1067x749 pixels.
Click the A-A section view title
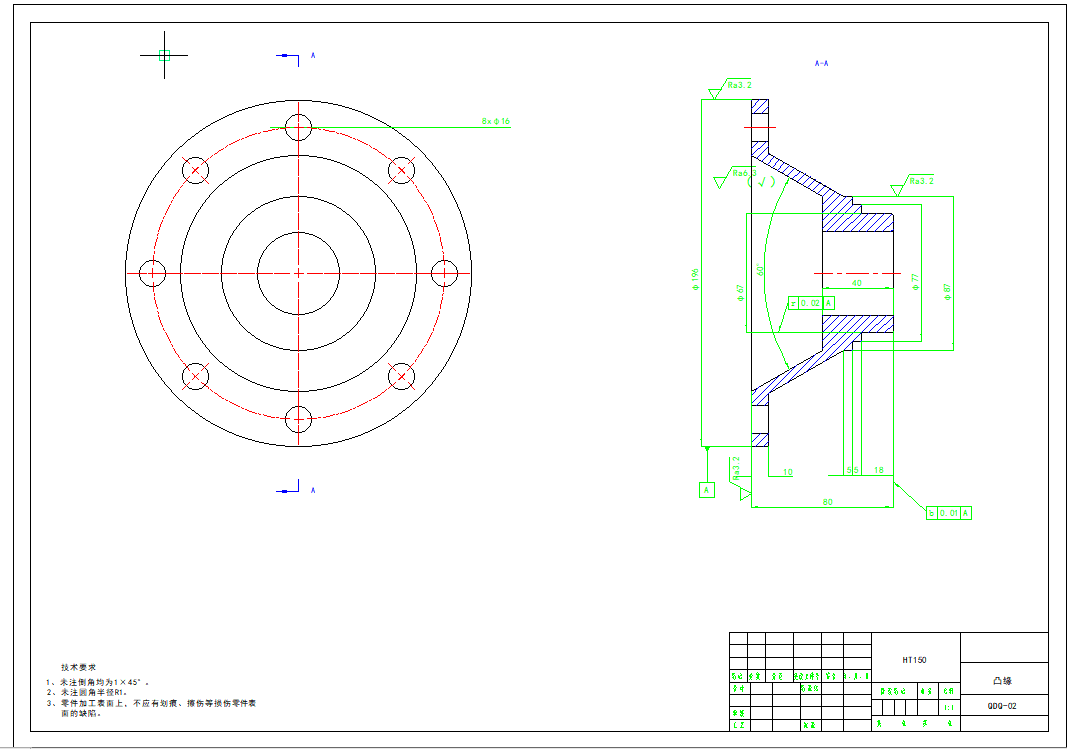pos(821,63)
